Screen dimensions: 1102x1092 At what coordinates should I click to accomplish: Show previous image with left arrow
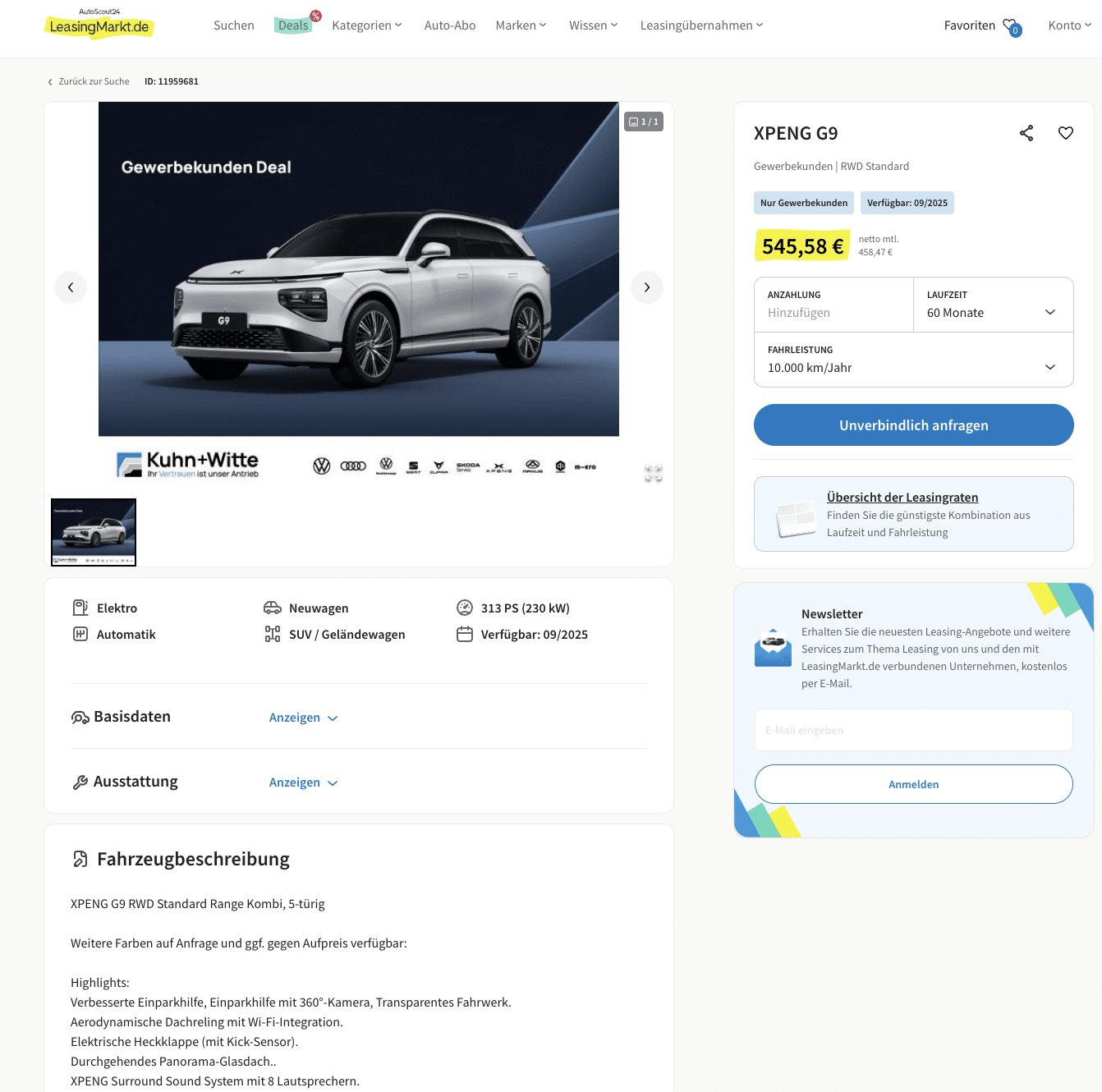coord(71,287)
